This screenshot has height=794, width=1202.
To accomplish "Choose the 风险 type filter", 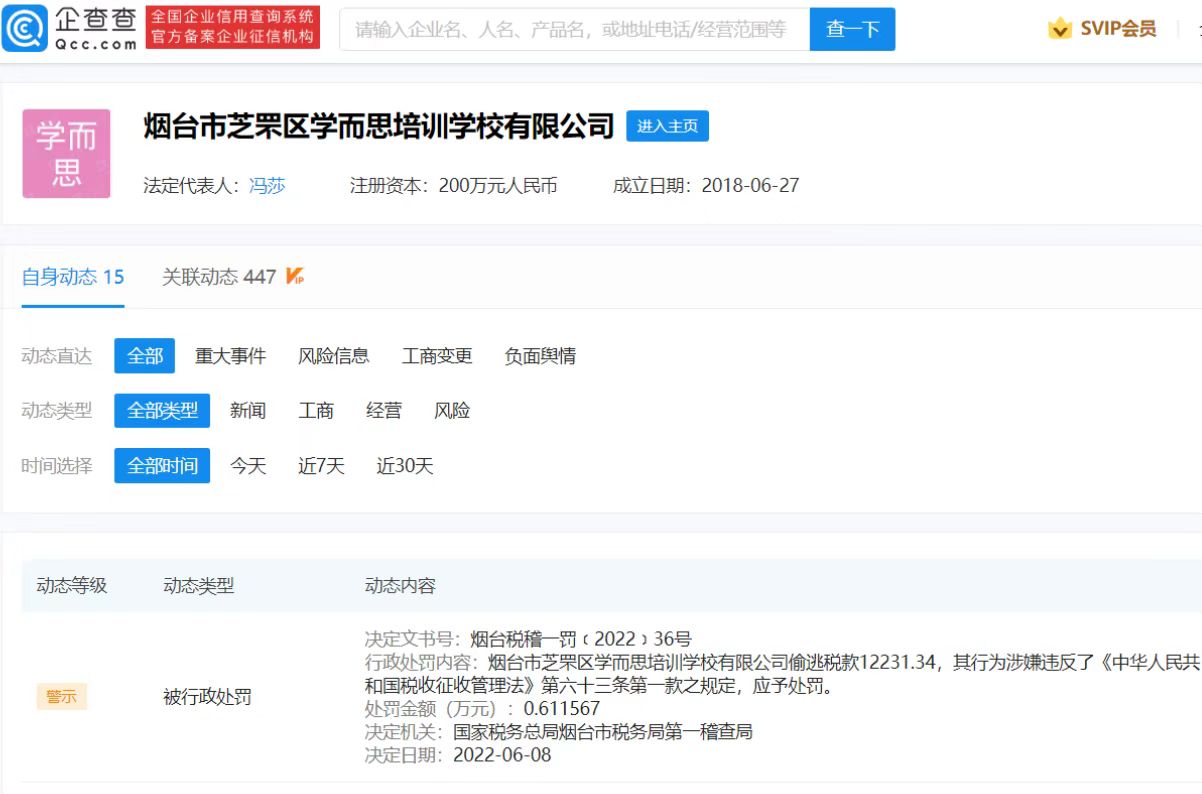I will pos(452,411).
